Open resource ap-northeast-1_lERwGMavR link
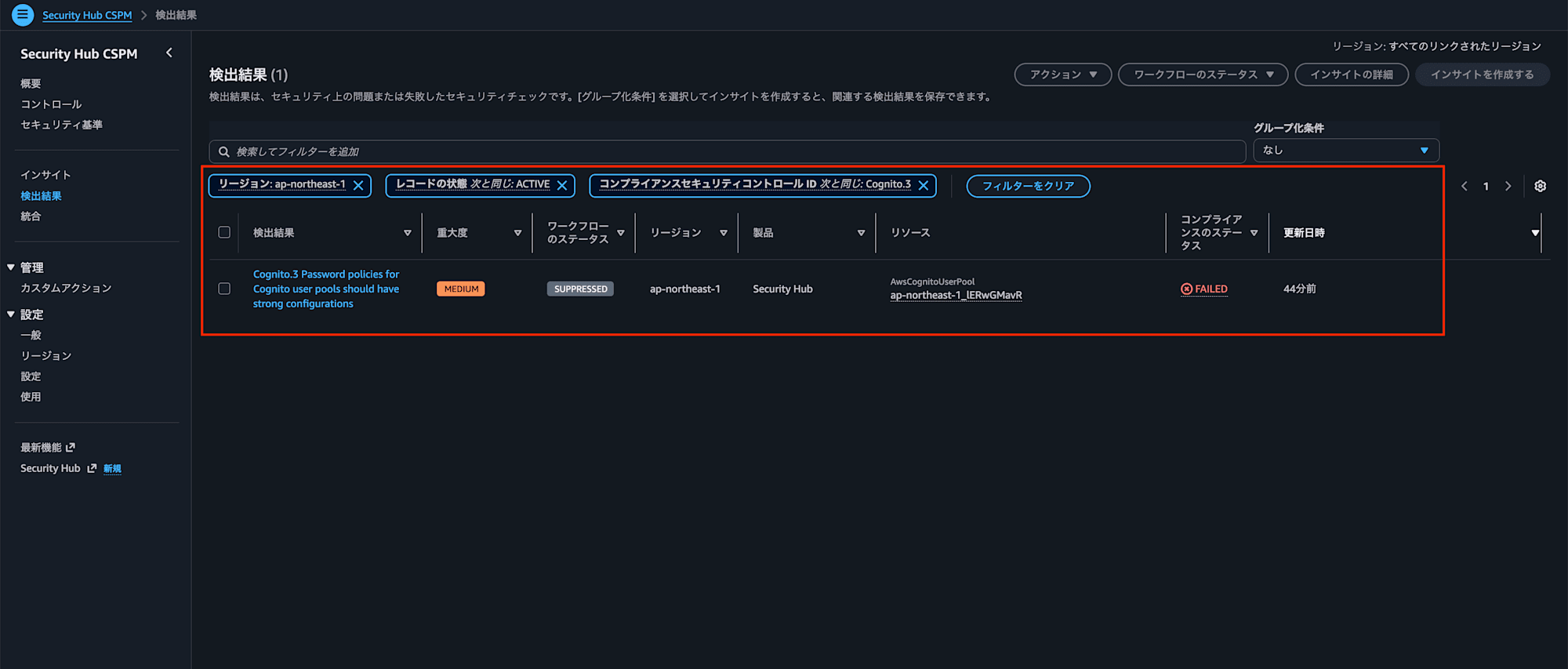Viewport: 1568px width, 669px height. [x=956, y=295]
